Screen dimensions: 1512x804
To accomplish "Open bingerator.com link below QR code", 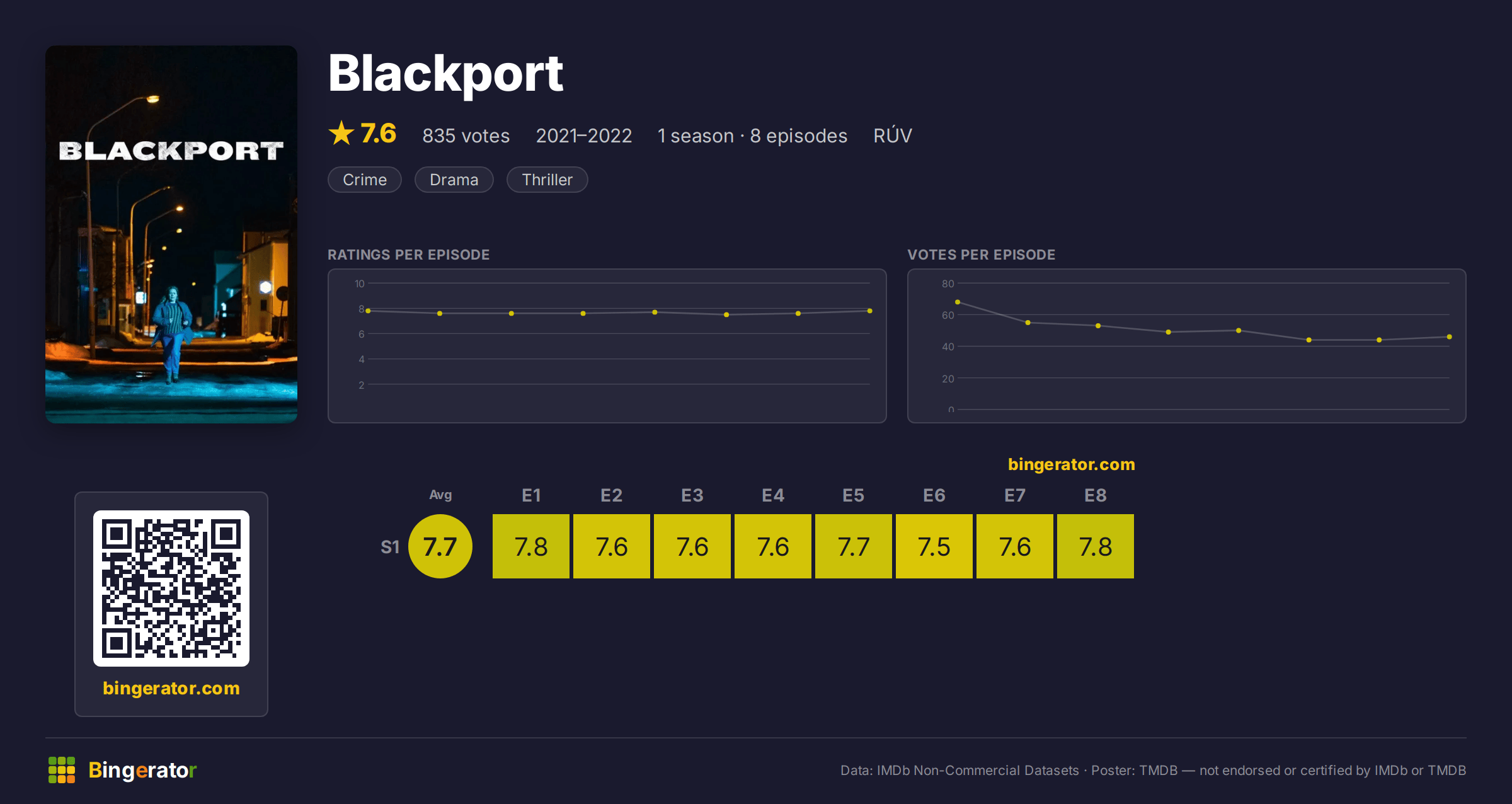I will pos(171,688).
